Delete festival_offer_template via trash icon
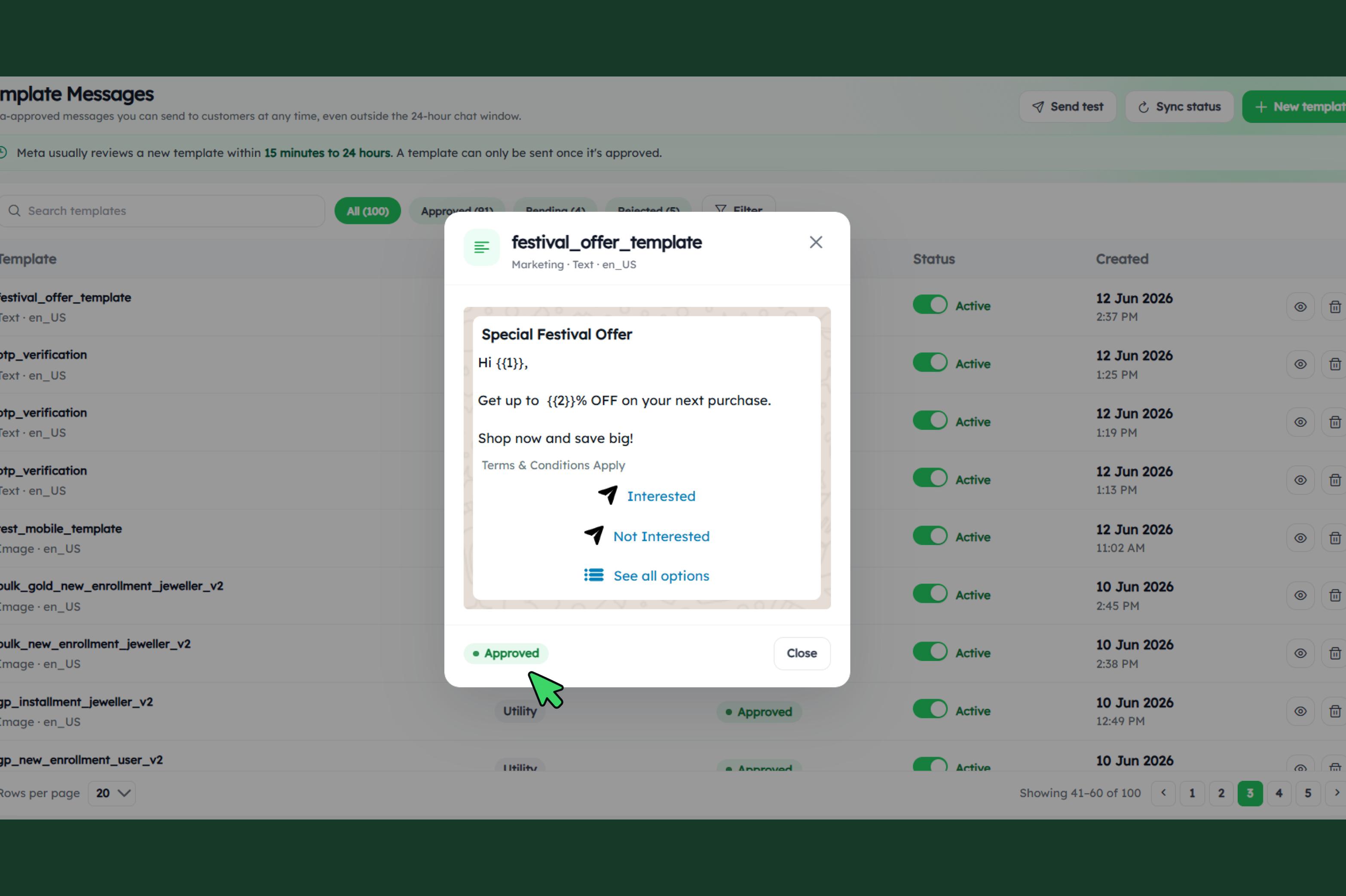The image size is (1346, 896). coord(1334,307)
